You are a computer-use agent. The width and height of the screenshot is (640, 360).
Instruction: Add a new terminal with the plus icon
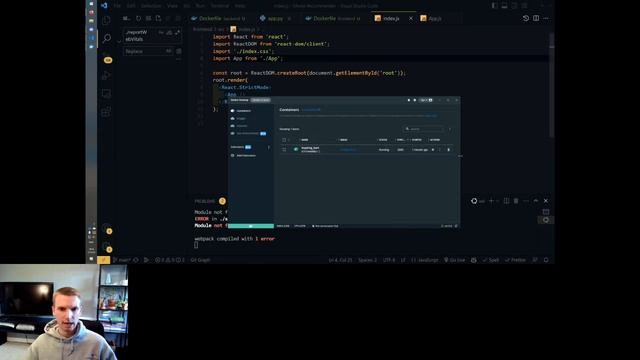pos(491,201)
